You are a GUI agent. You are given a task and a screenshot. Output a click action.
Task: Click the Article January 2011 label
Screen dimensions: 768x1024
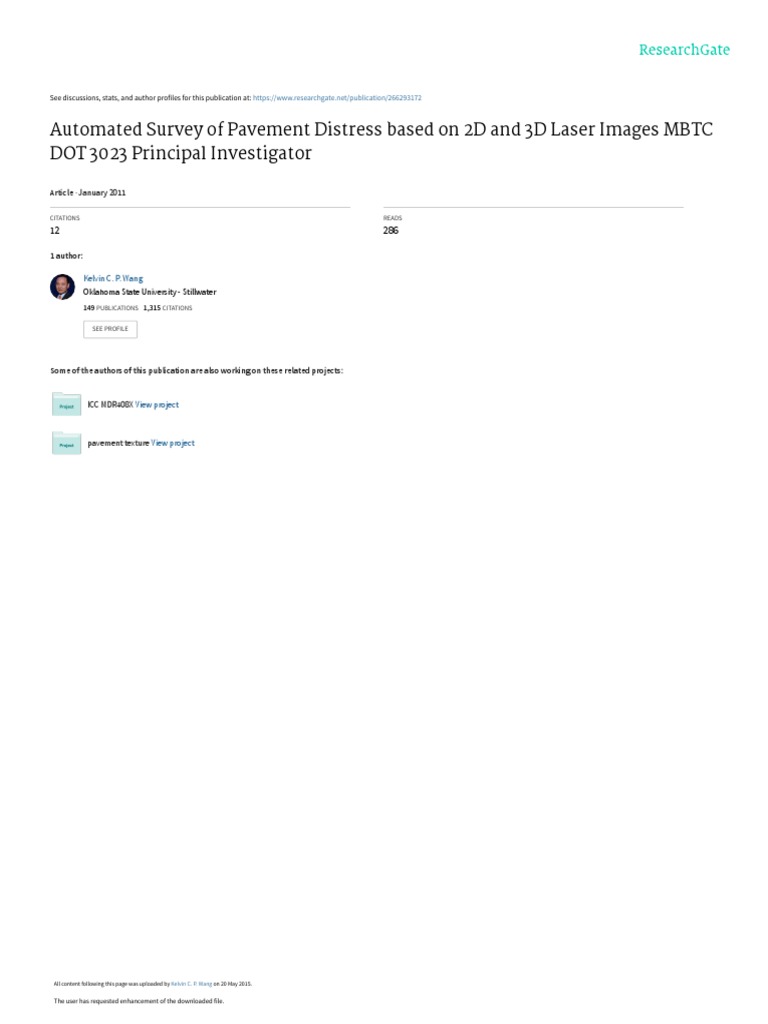coord(88,193)
